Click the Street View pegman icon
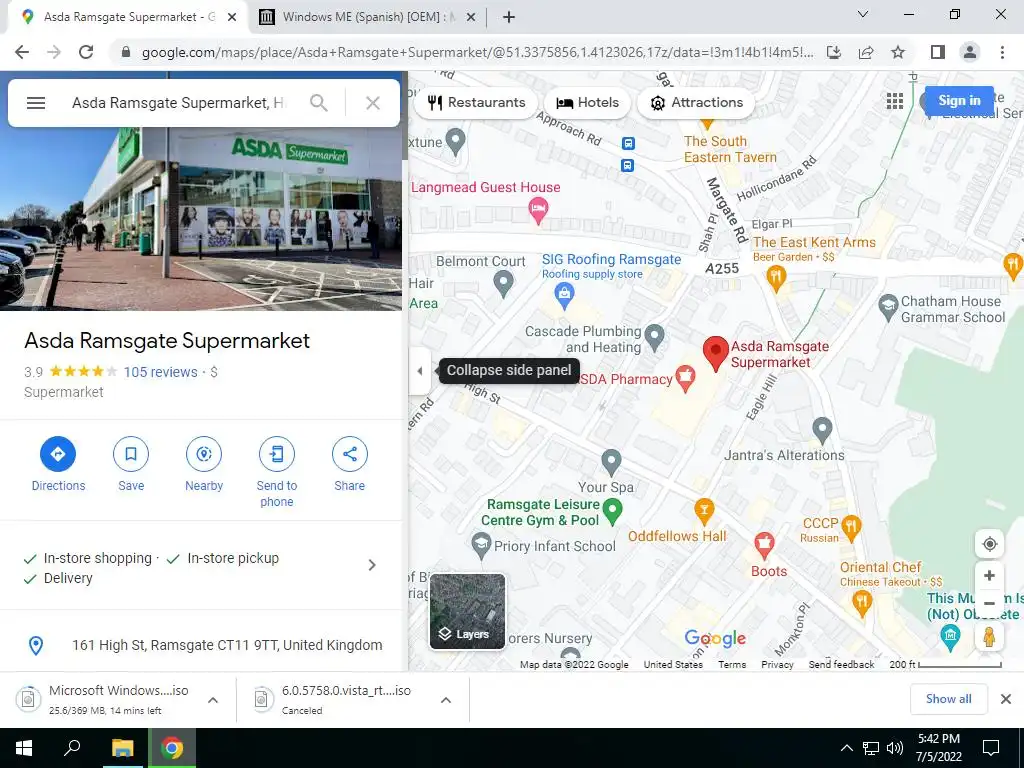 [989, 636]
